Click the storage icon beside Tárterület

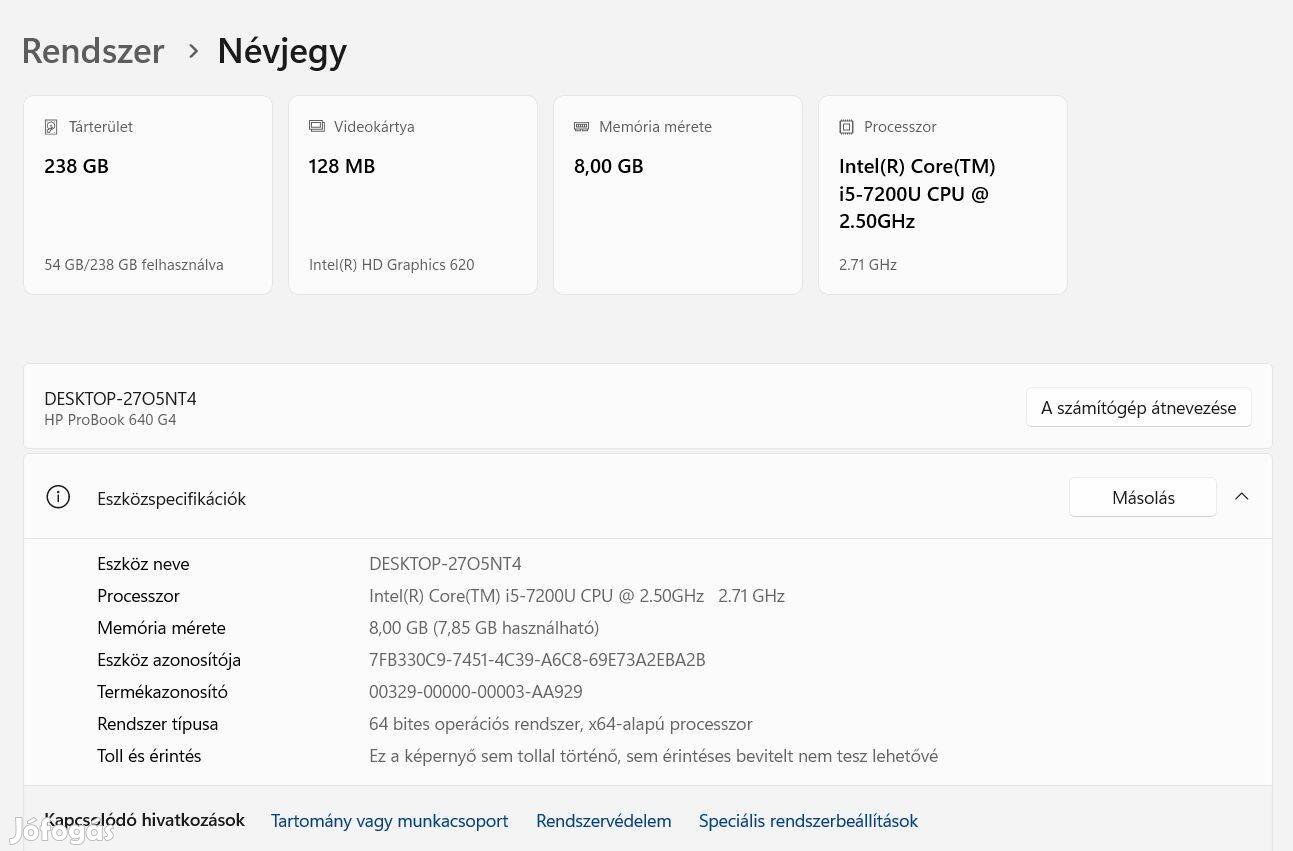coord(51,127)
